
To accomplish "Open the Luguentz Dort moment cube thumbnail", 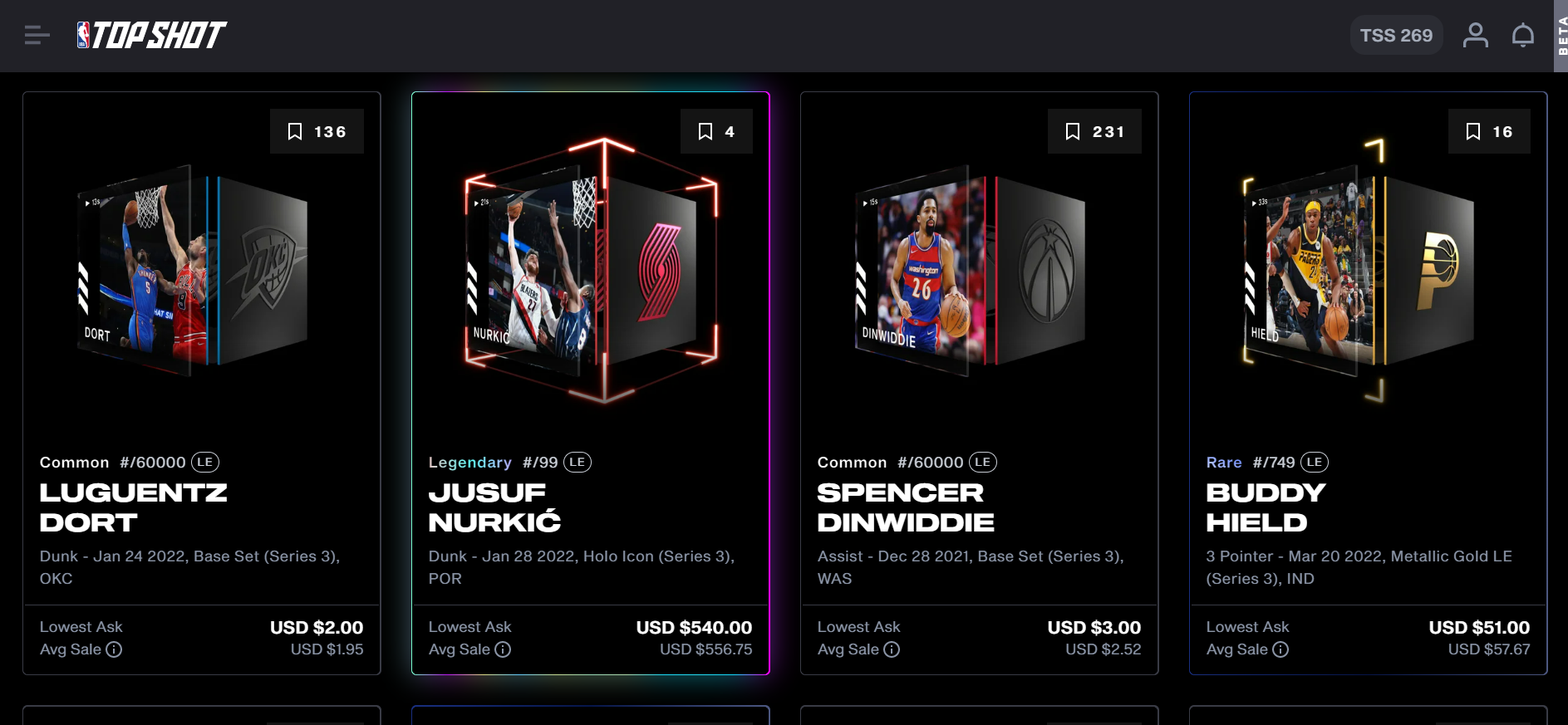I will [194, 270].
